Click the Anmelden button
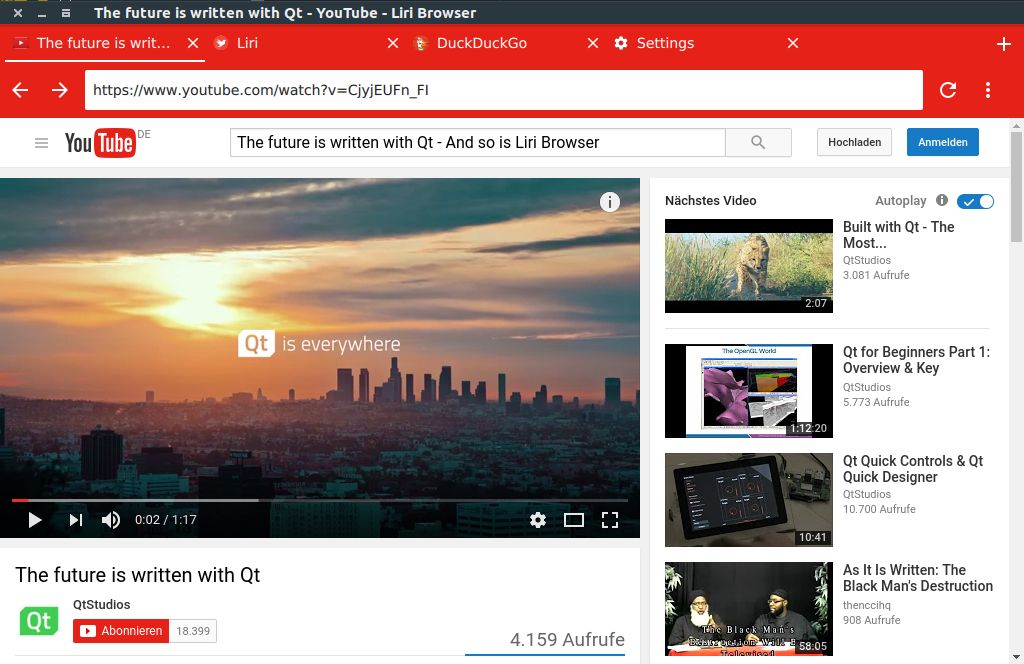Viewport: 1024px width, 664px height. pyautogui.click(x=942, y=142)
